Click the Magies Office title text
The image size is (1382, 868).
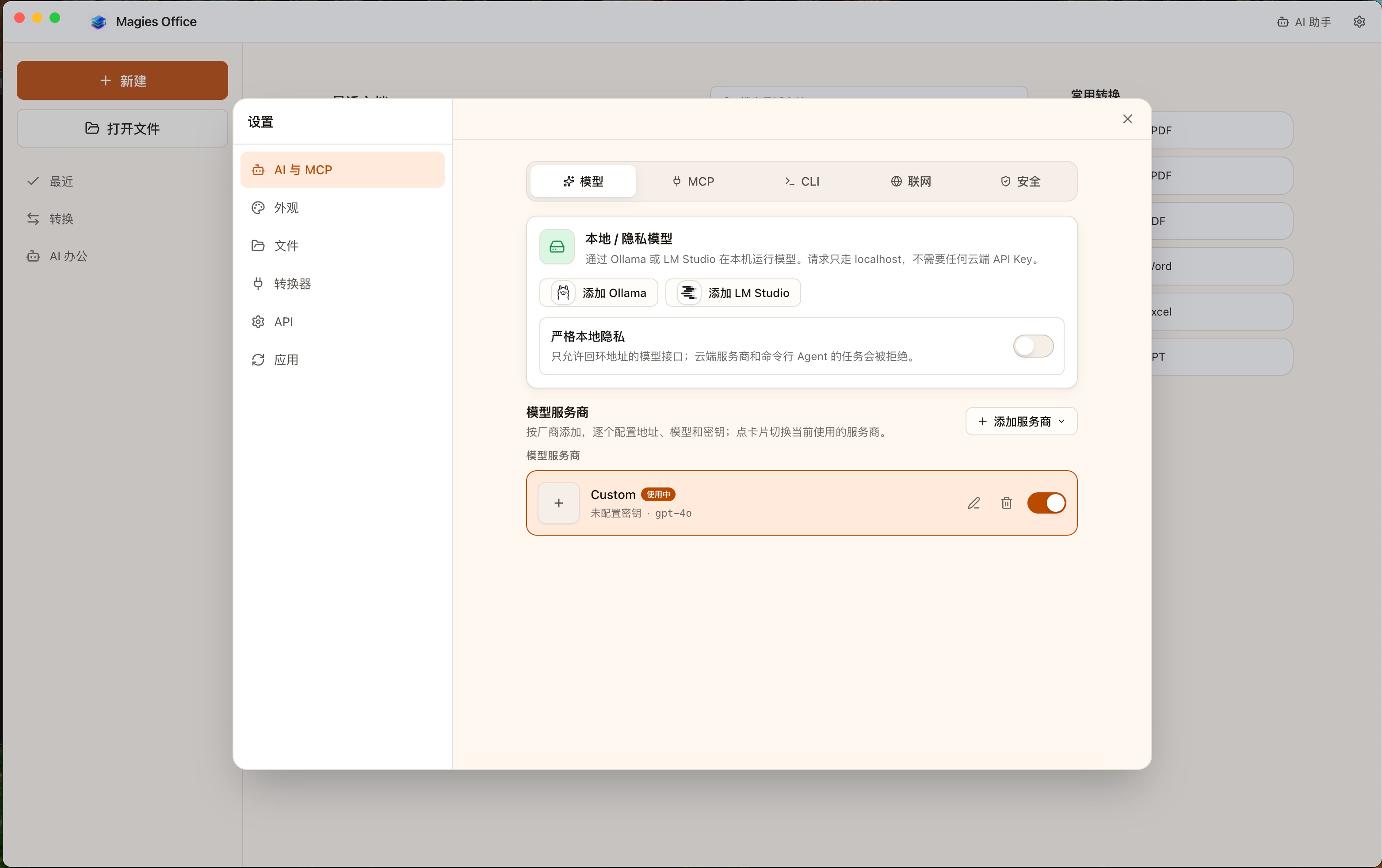[156, 22]
